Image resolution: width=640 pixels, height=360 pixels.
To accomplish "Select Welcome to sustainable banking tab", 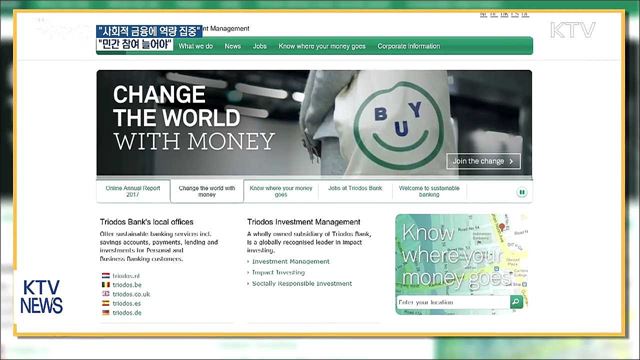I will pos(429,191).
